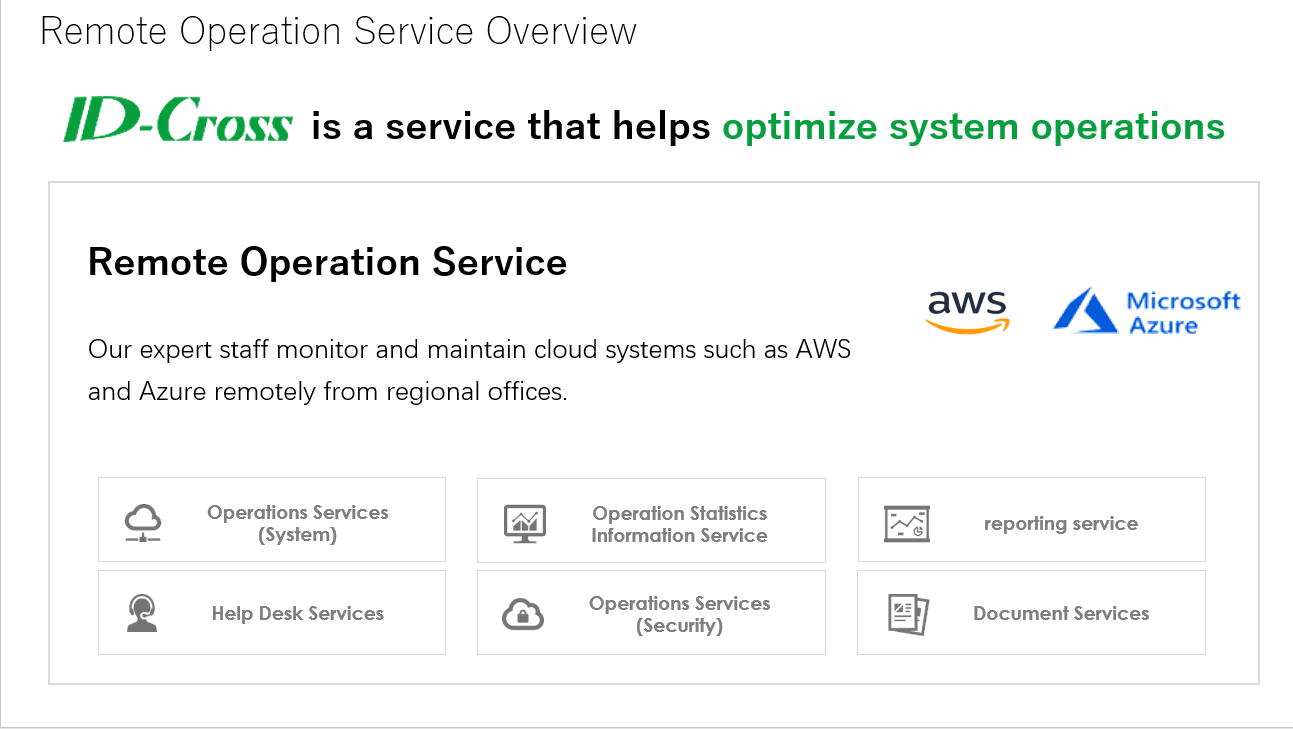This screenshot has height=729, width=1293.
Task: Click the cloud lock icon for Security operations
Action: coord(522,614)
